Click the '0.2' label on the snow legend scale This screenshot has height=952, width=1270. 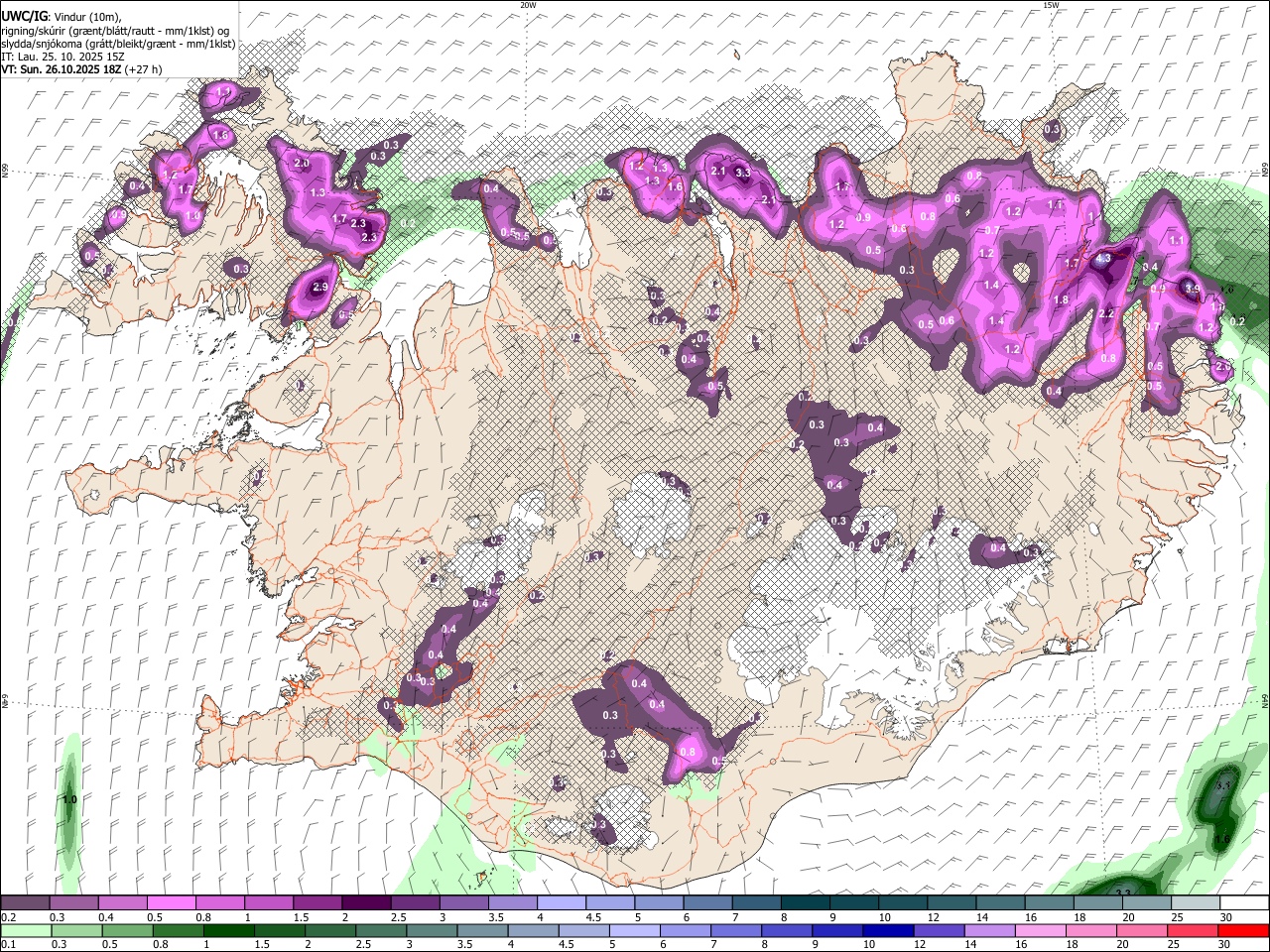coord(9,918)
